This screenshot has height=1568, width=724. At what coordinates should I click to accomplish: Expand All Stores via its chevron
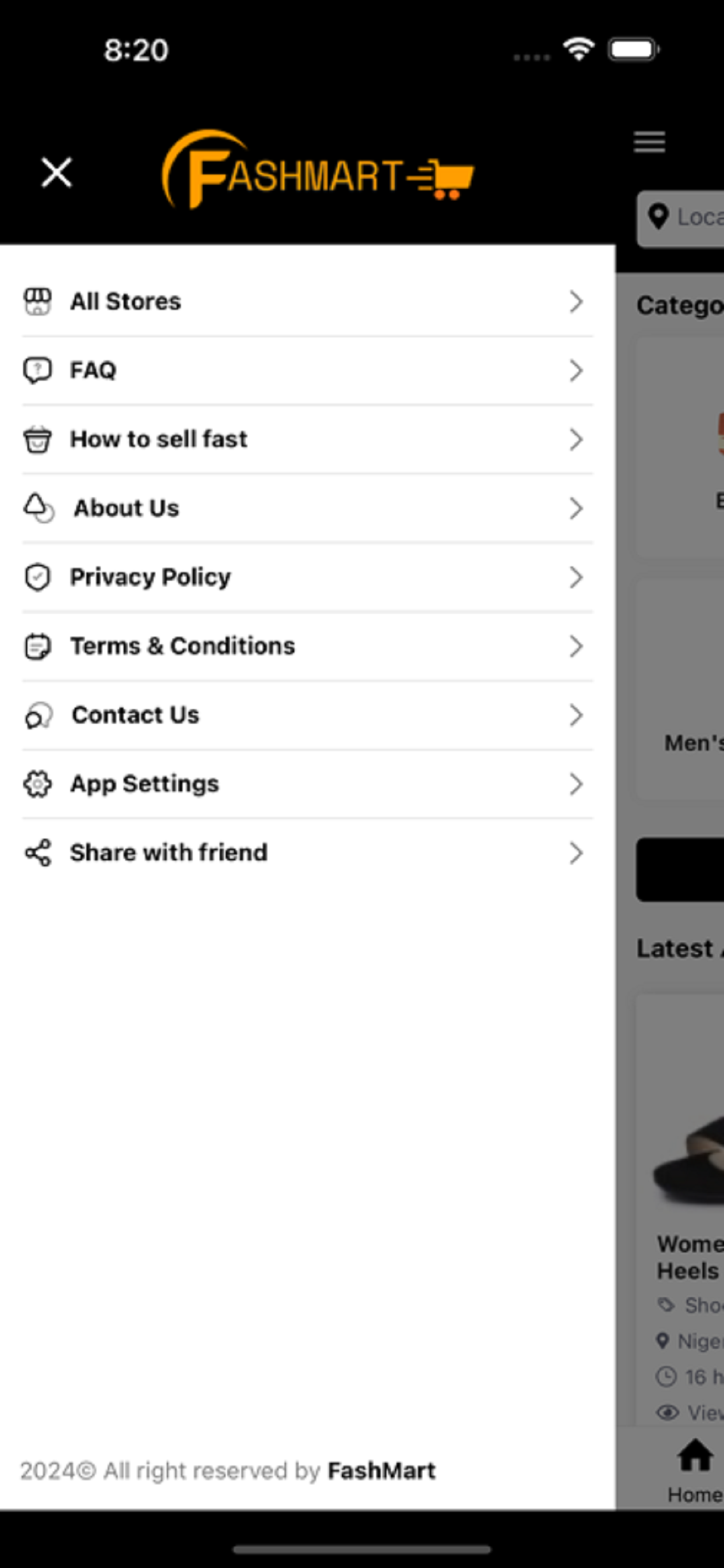[x=576, y=302]
